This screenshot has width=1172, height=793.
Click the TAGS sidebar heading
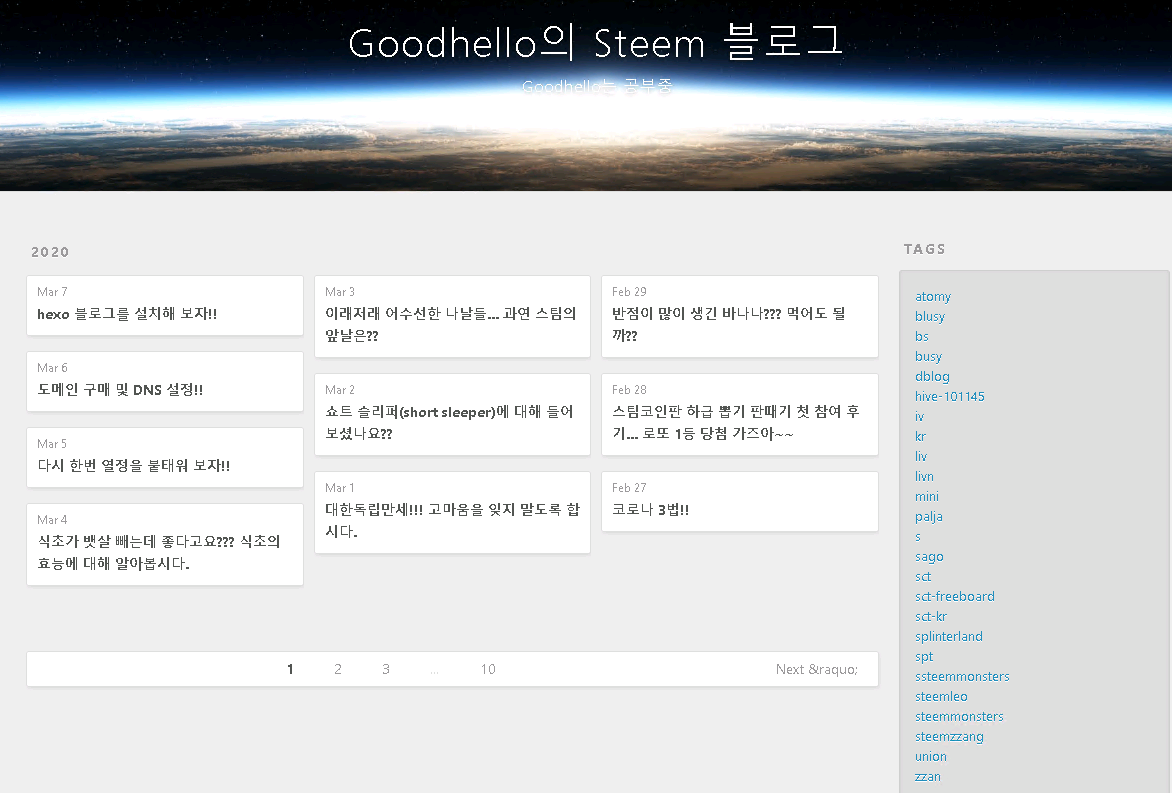925,249
